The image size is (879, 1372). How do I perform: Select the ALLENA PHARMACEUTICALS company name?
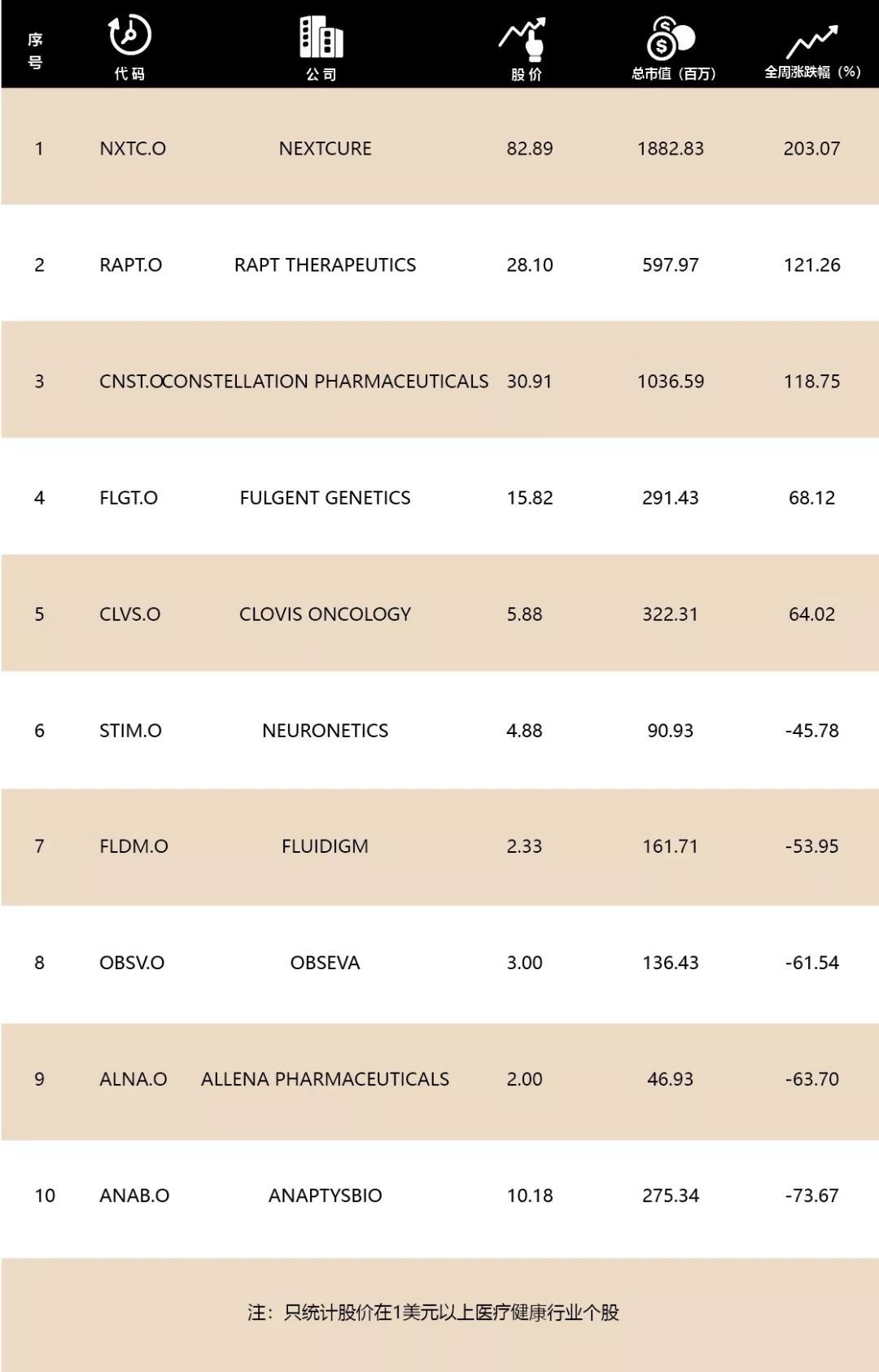point(325,1079)
